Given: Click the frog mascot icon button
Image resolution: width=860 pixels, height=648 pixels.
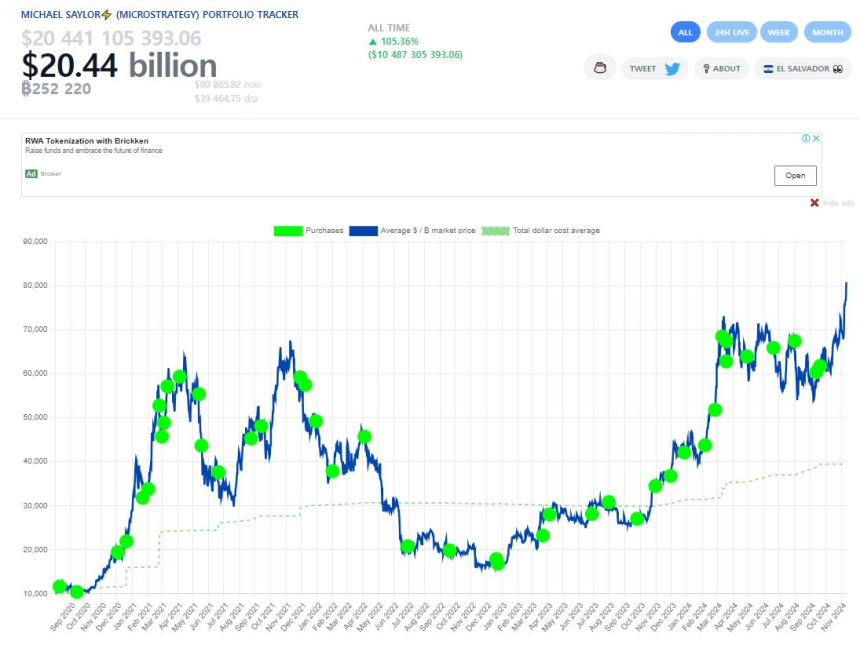Looking at the screenshot, I should [600, 69].
